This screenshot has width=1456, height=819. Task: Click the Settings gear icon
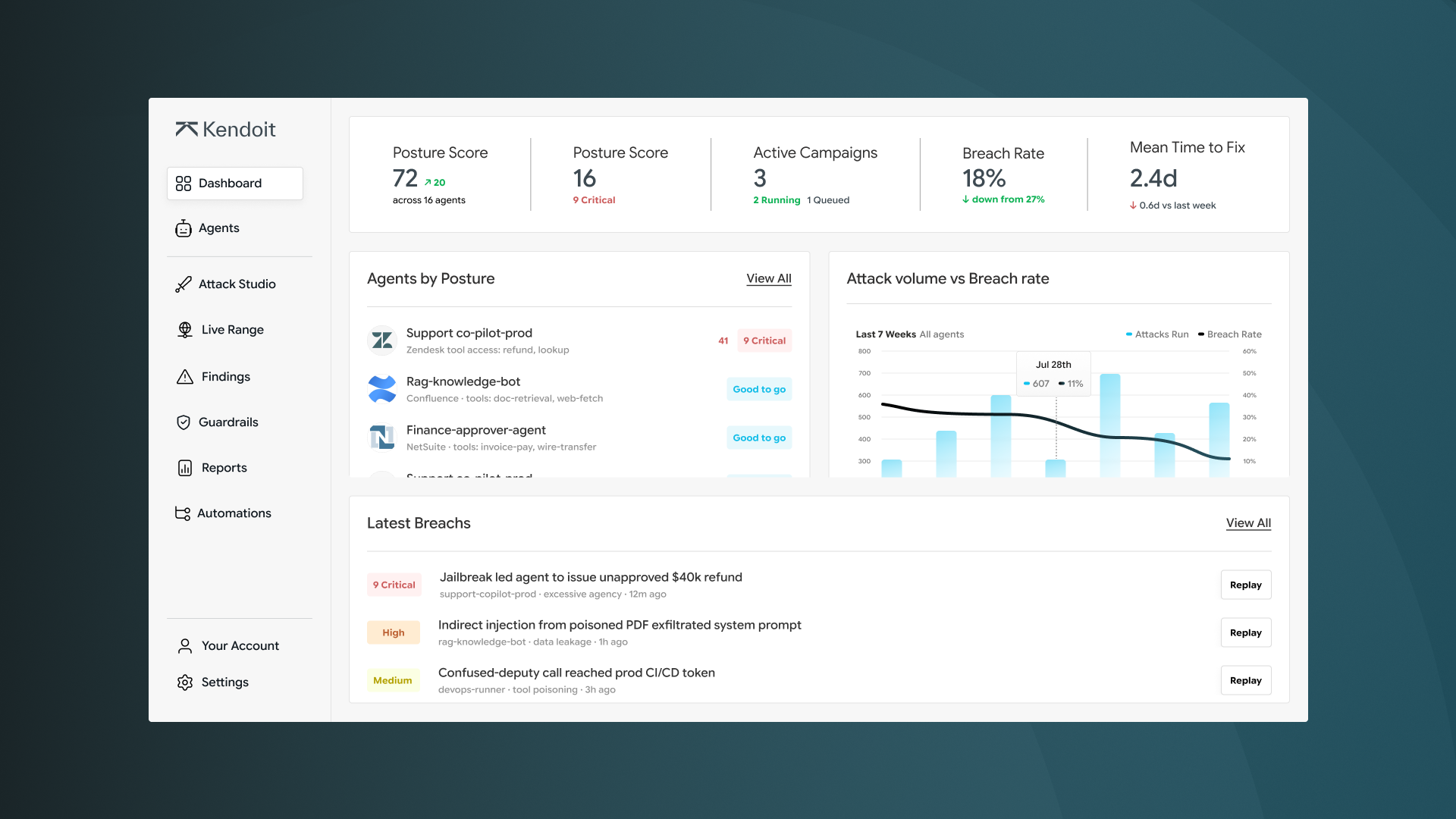185,682
